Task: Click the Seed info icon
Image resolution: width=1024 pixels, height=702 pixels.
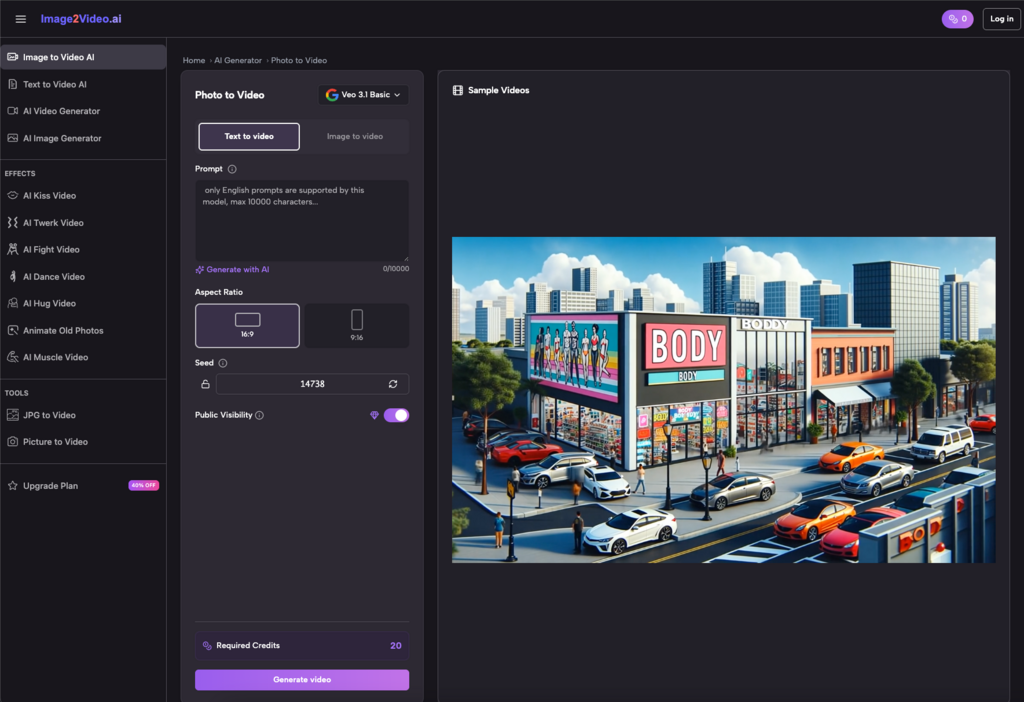Action: click(223, 363)
